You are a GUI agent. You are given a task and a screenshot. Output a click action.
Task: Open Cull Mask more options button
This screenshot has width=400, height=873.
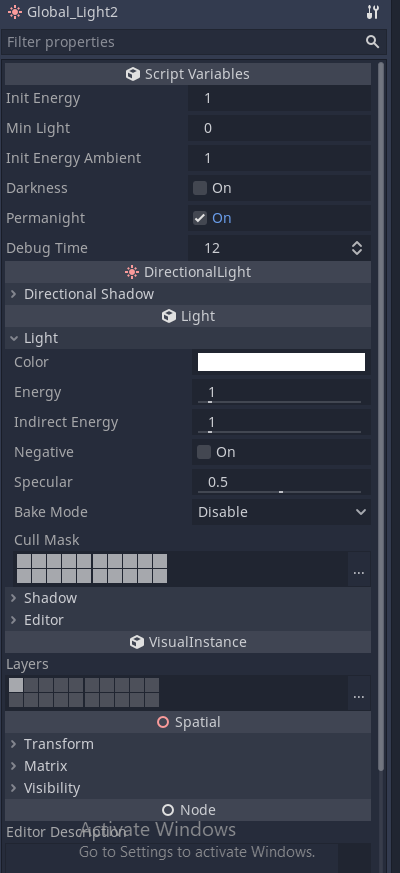click(x=359, y=568)
